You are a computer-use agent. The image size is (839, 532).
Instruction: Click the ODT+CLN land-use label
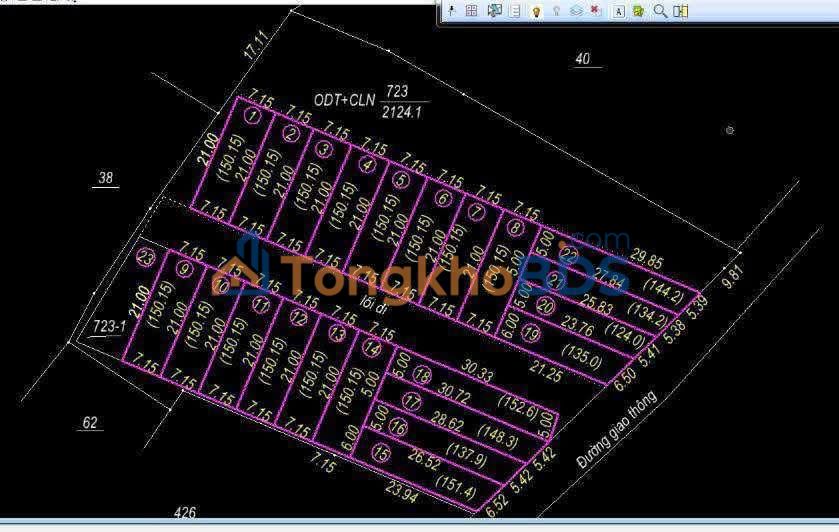tap(343, 99)
